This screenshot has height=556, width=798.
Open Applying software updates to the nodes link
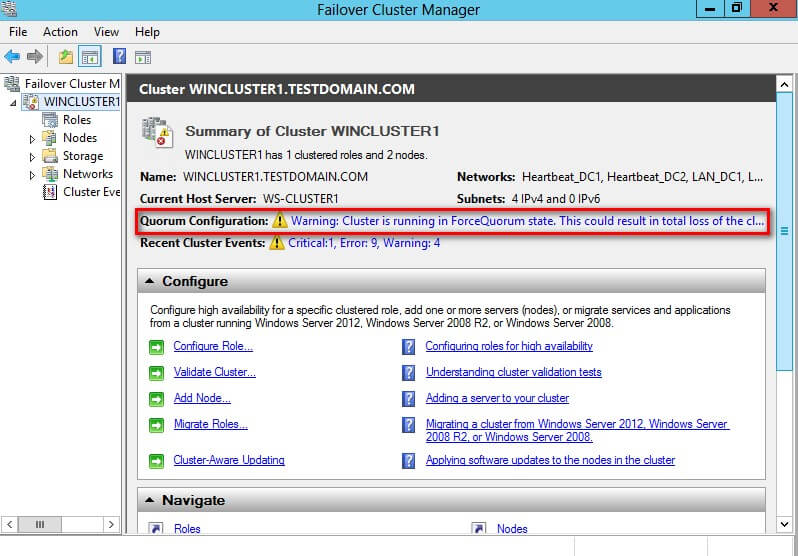click(x=550, y=460)
